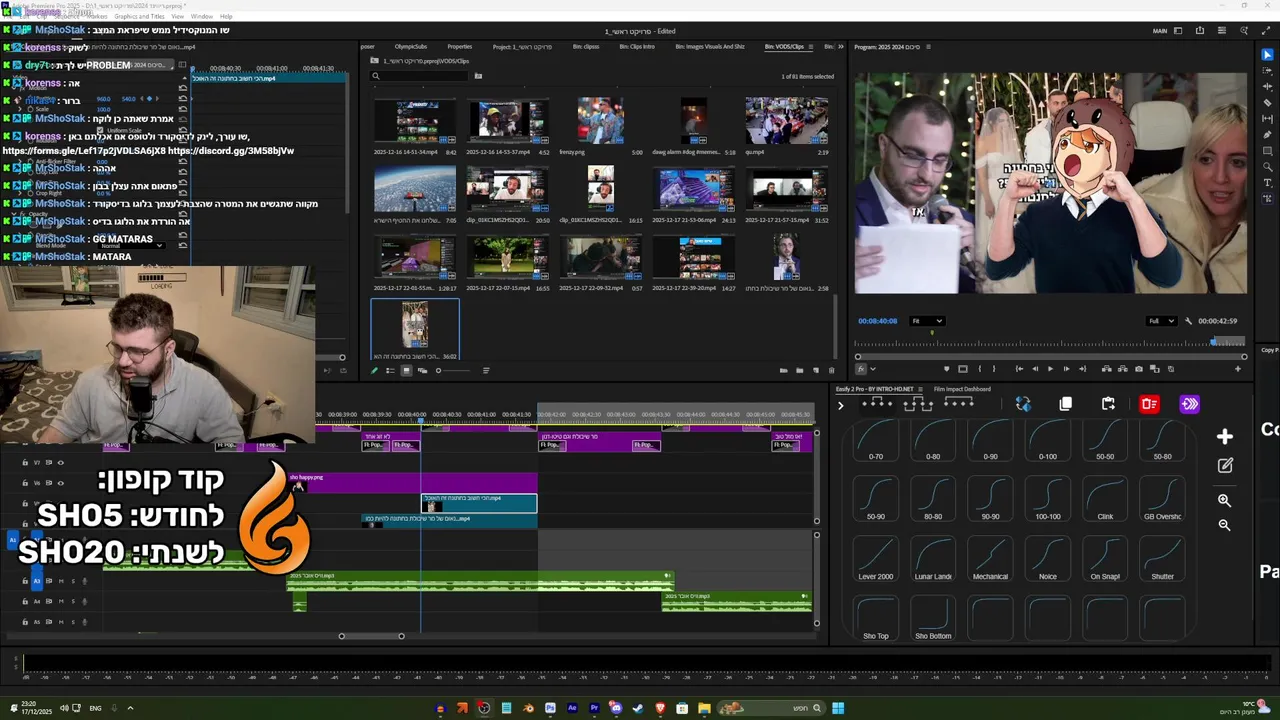This screenshot has height=720, width=1280.
Task: Play the sequence in the program monitor
Action: coord(1050,369)
